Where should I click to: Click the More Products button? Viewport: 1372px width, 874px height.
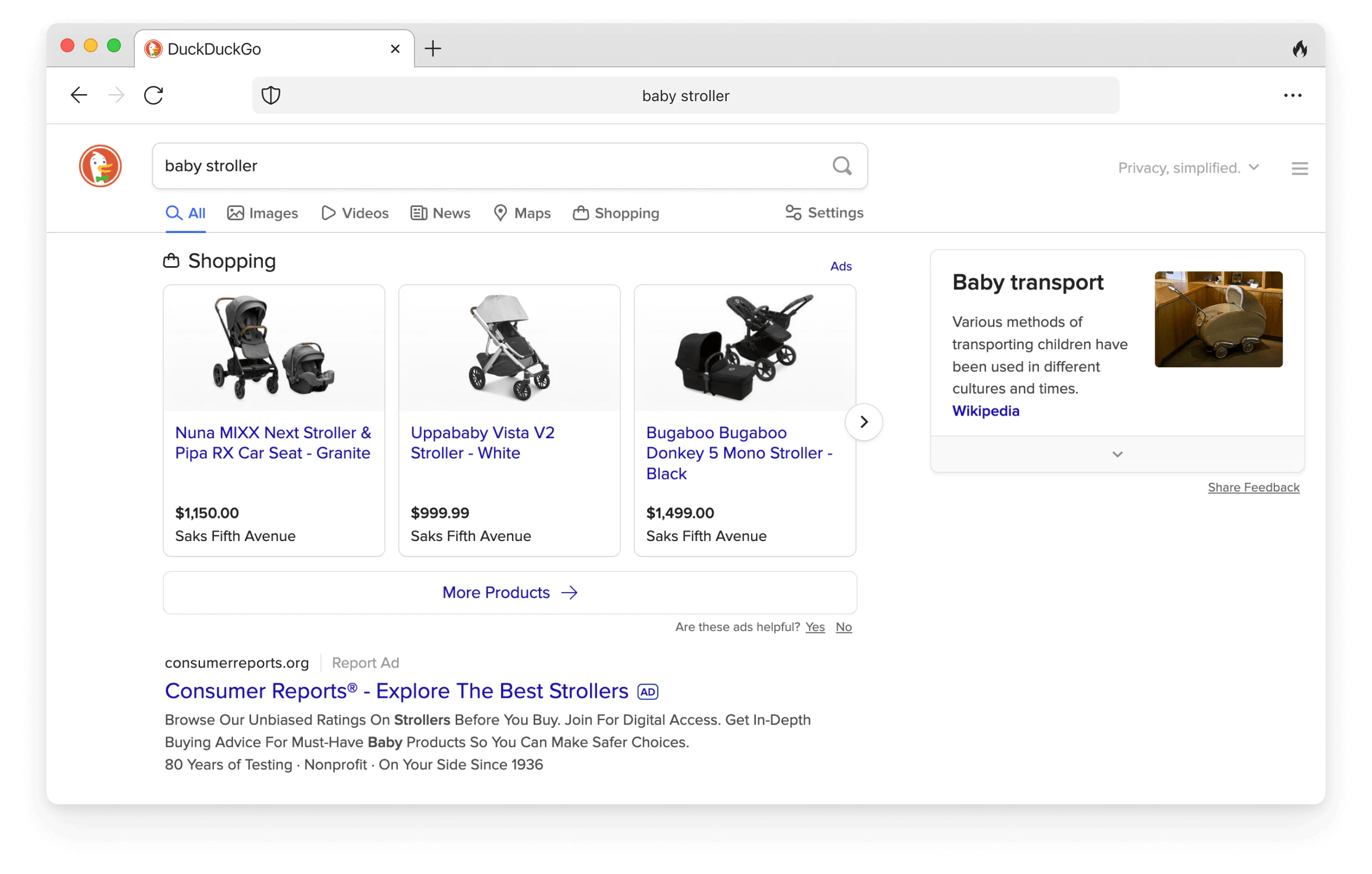(509, 592)
